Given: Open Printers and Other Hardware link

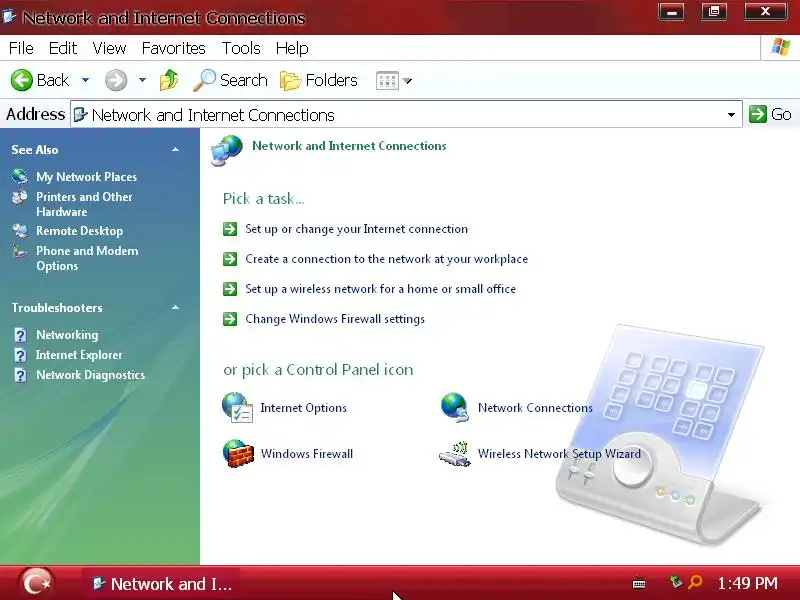Looking at the screenshot, I should tap(84, 204).
